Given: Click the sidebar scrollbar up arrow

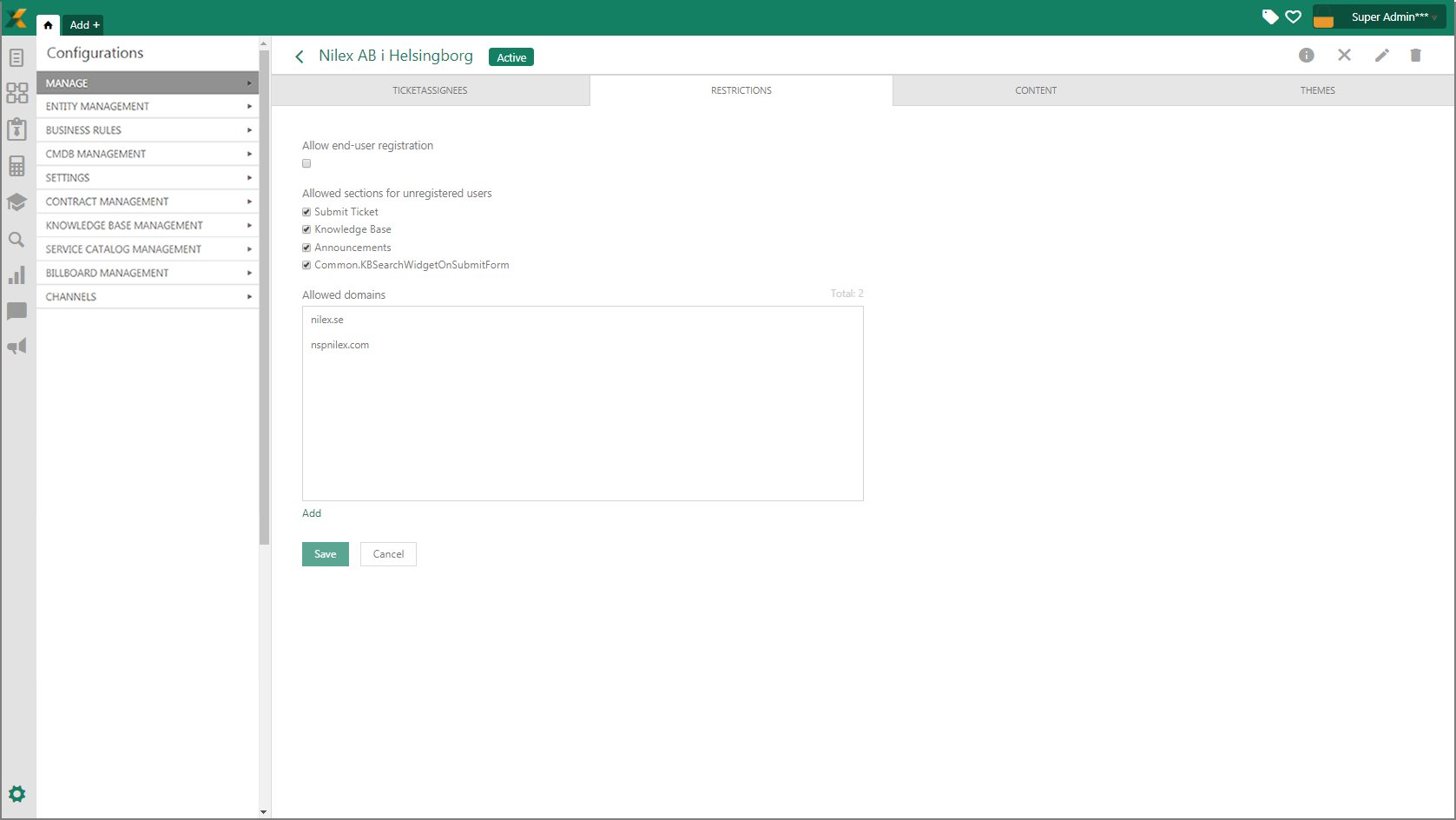Looking at the screenshot, I should 264,43.
